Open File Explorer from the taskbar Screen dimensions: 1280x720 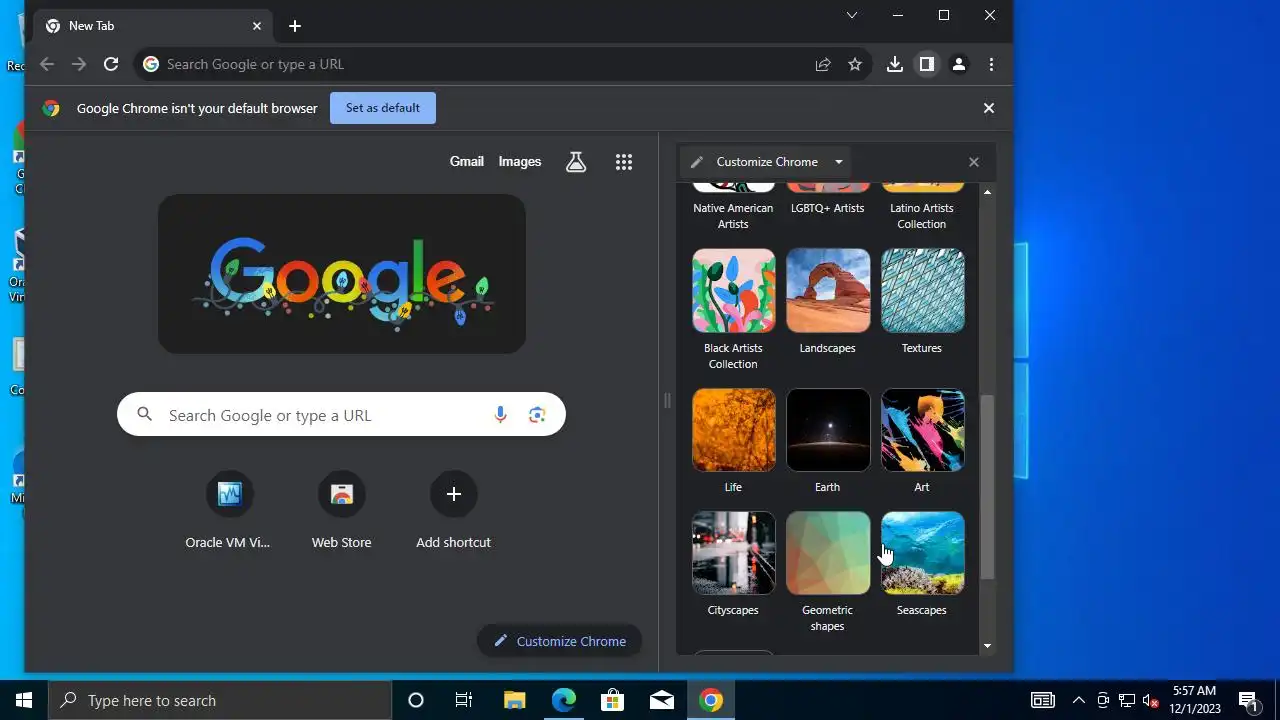pyautogui.click(x=514, y=700)
